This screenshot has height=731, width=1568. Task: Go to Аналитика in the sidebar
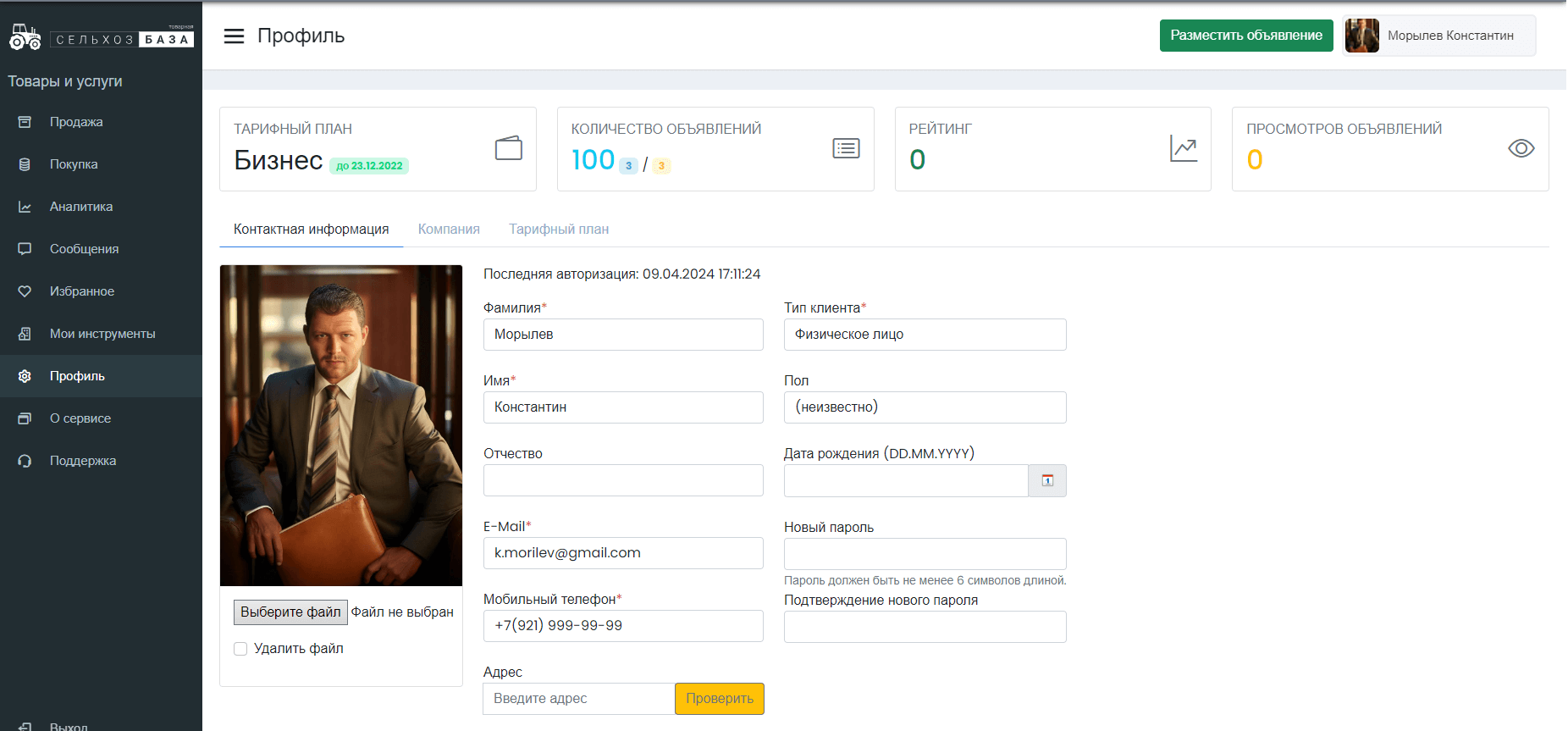(80, 207)
